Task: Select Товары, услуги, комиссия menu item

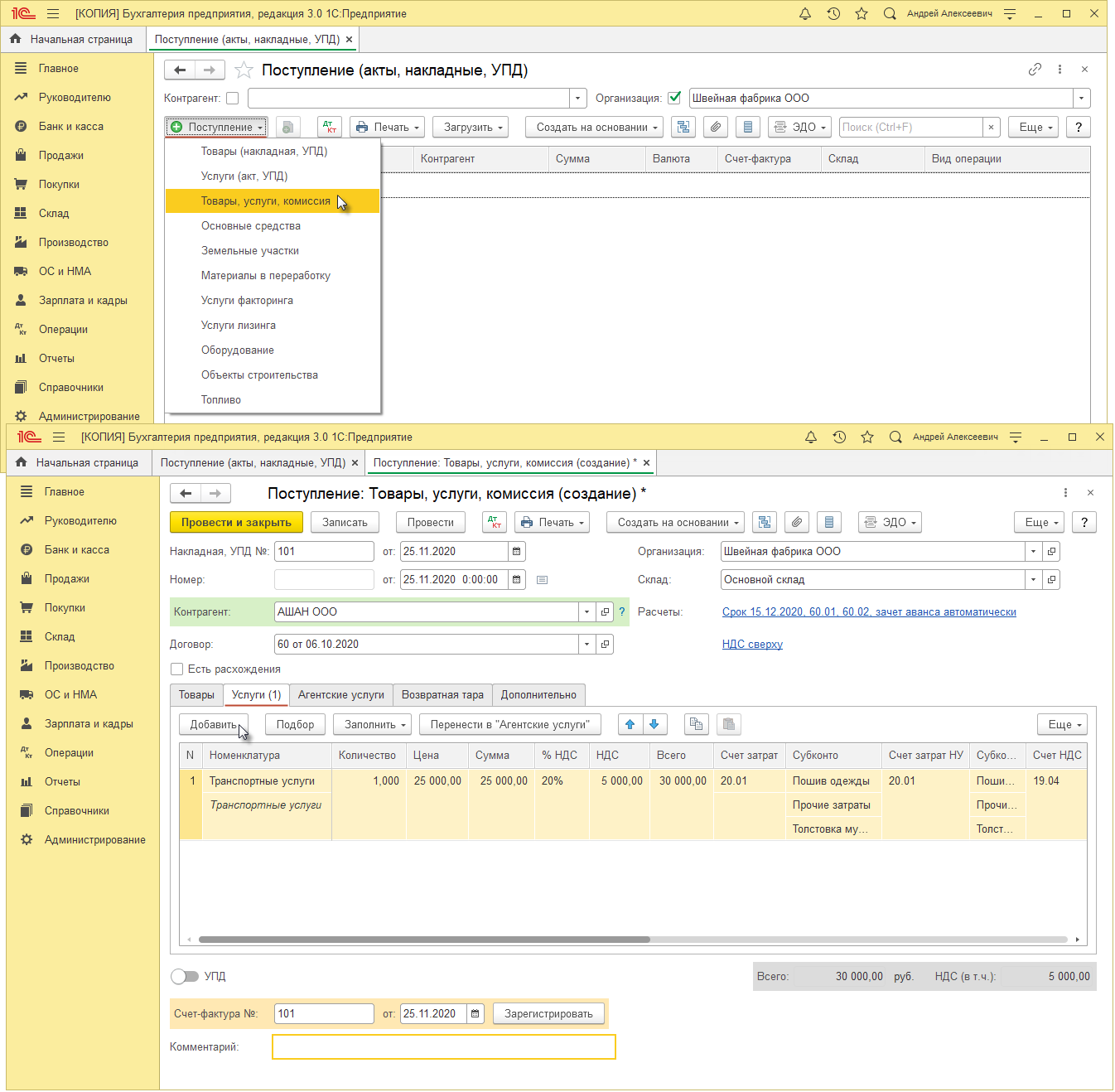Action: pos(273,201)
